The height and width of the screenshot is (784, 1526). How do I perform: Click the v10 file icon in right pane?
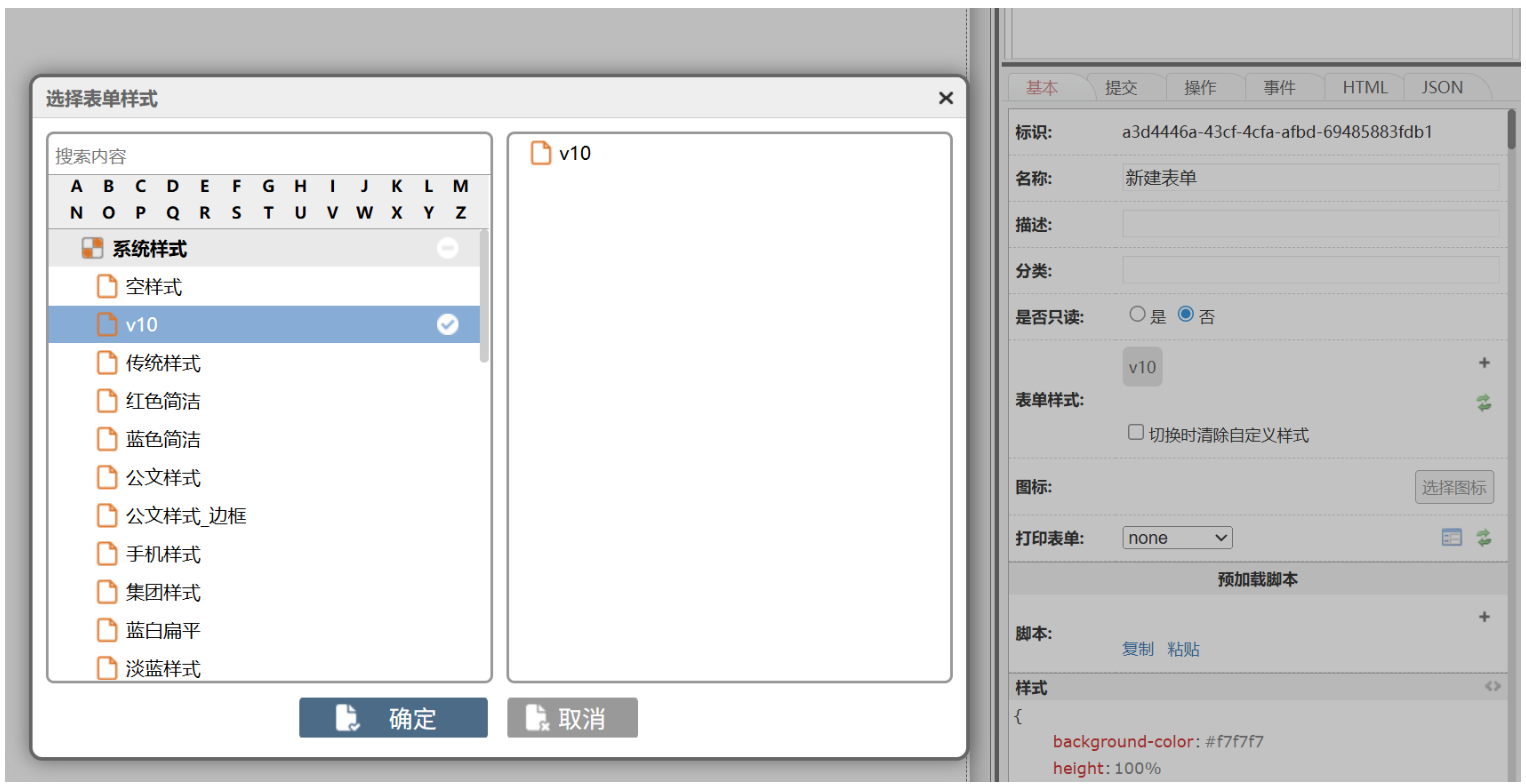541,153
